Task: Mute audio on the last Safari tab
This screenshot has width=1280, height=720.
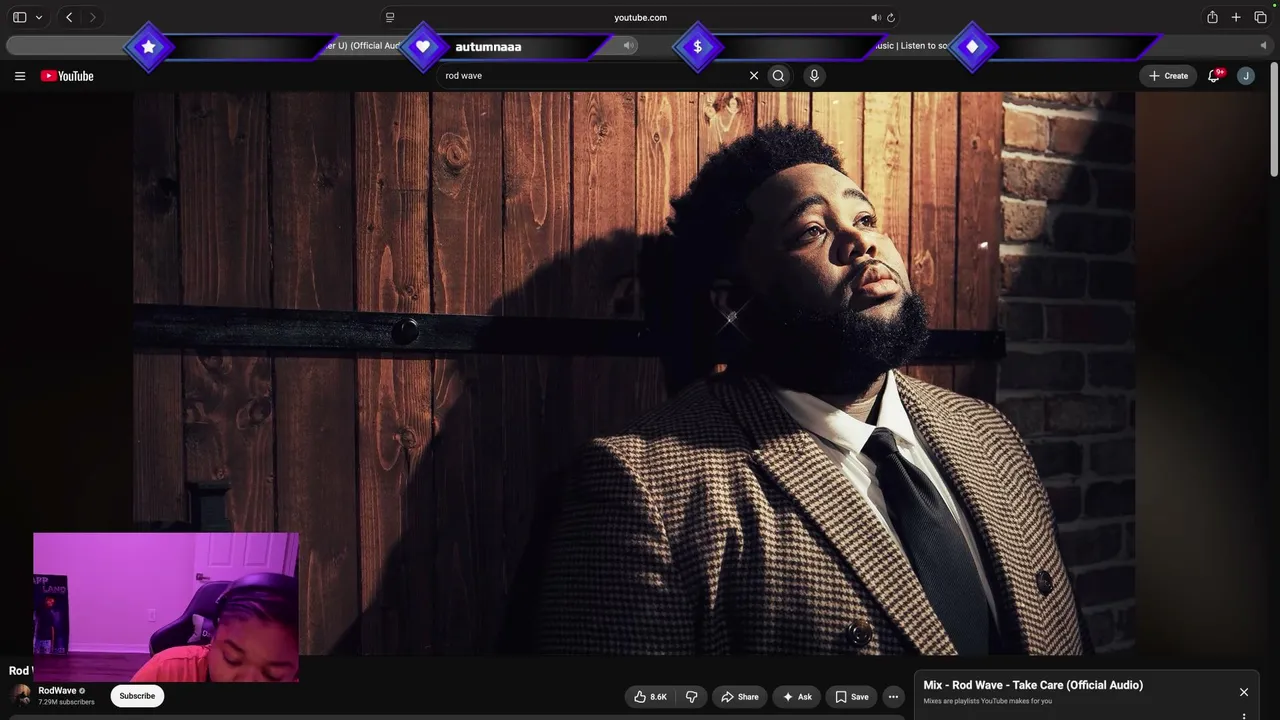Action: tap(1263, 45)
